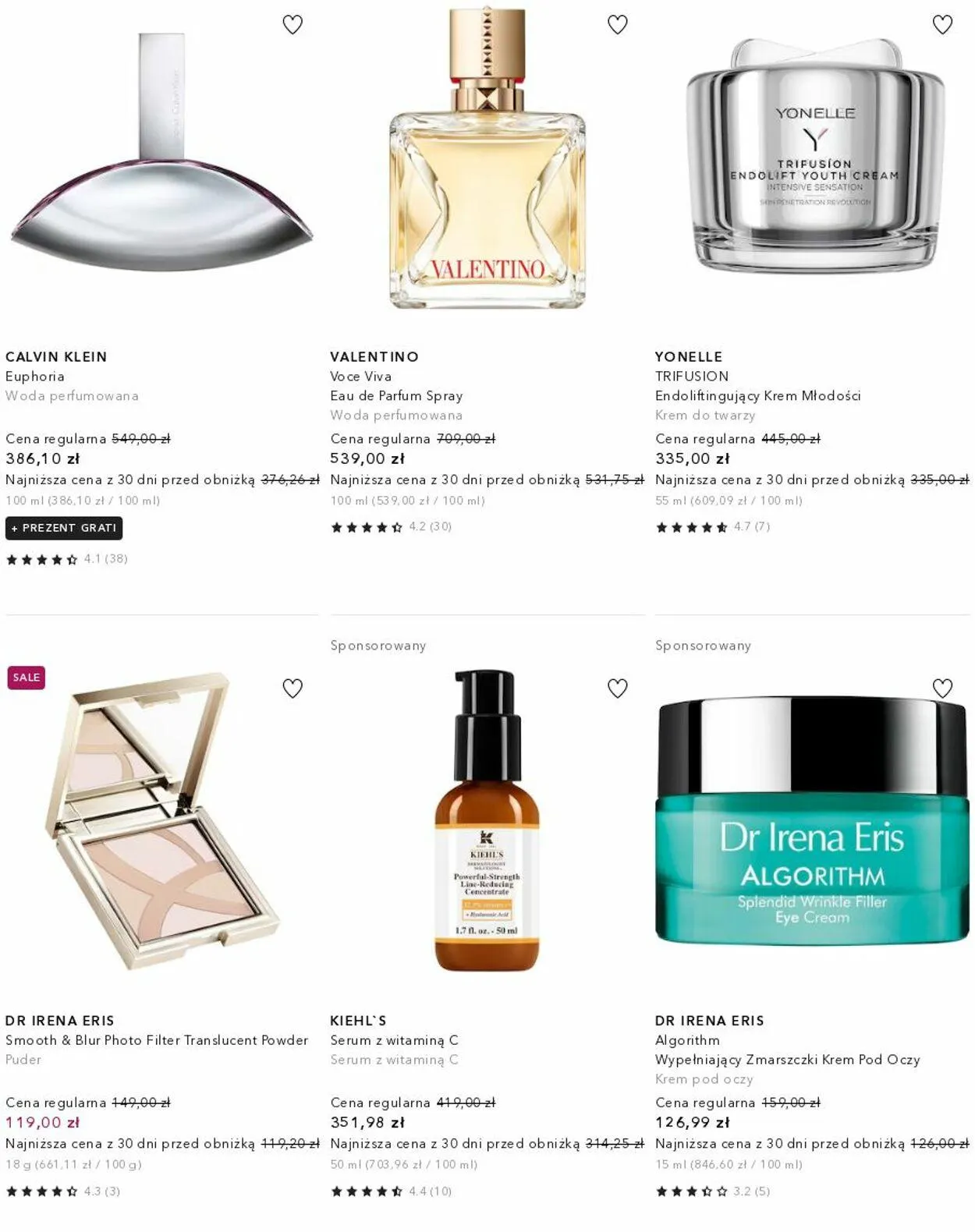975x1232 pixels.
Task: Heart the Dr Irena Eris Algorithm eye cream
Action: [x=942, y=689]
